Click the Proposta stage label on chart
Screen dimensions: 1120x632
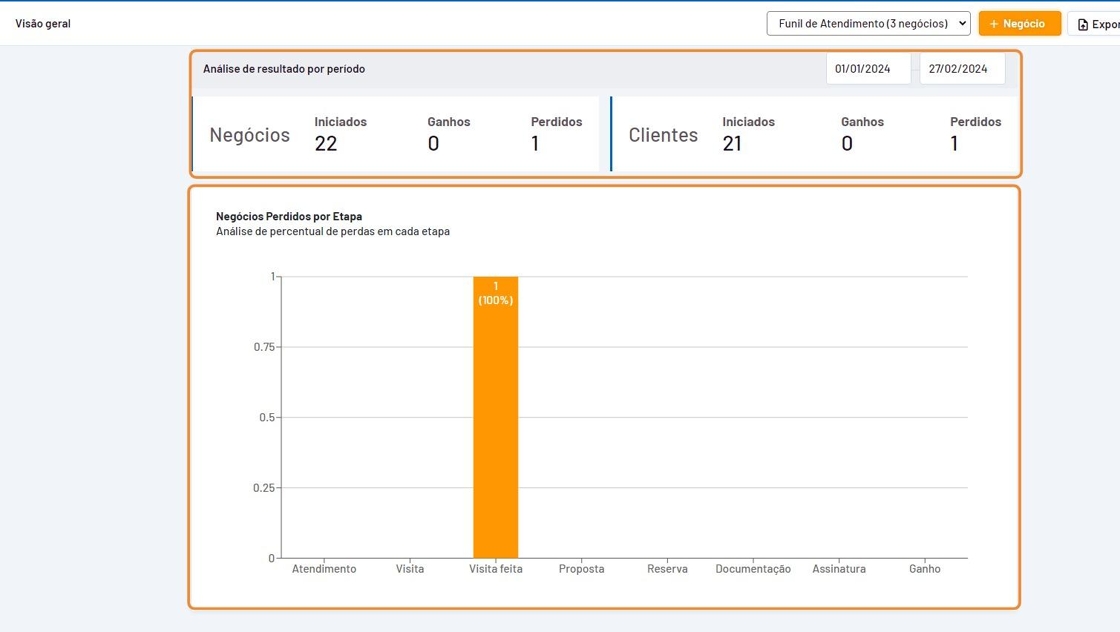point(582,569)
